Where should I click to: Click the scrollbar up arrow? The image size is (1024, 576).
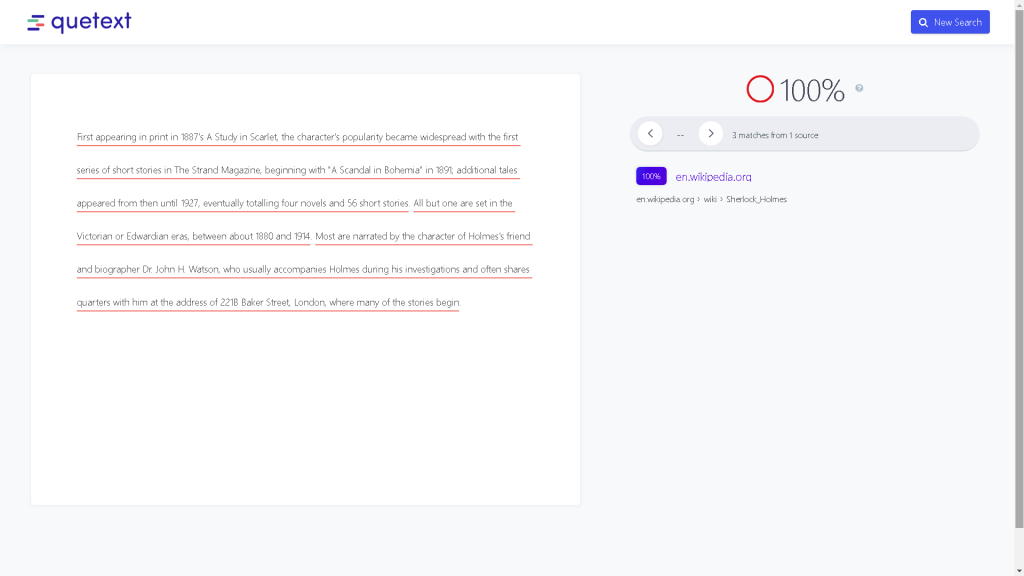point(1018,6)
